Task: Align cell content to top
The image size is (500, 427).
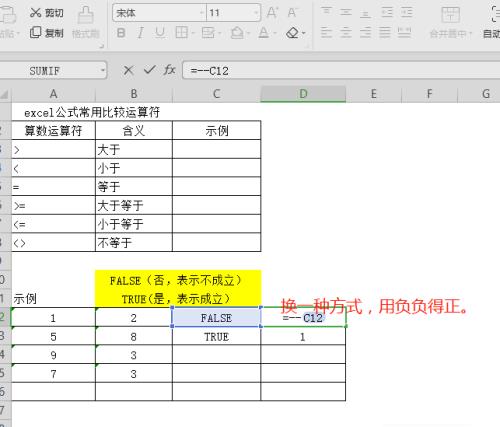Action: [x=326, y=12]
